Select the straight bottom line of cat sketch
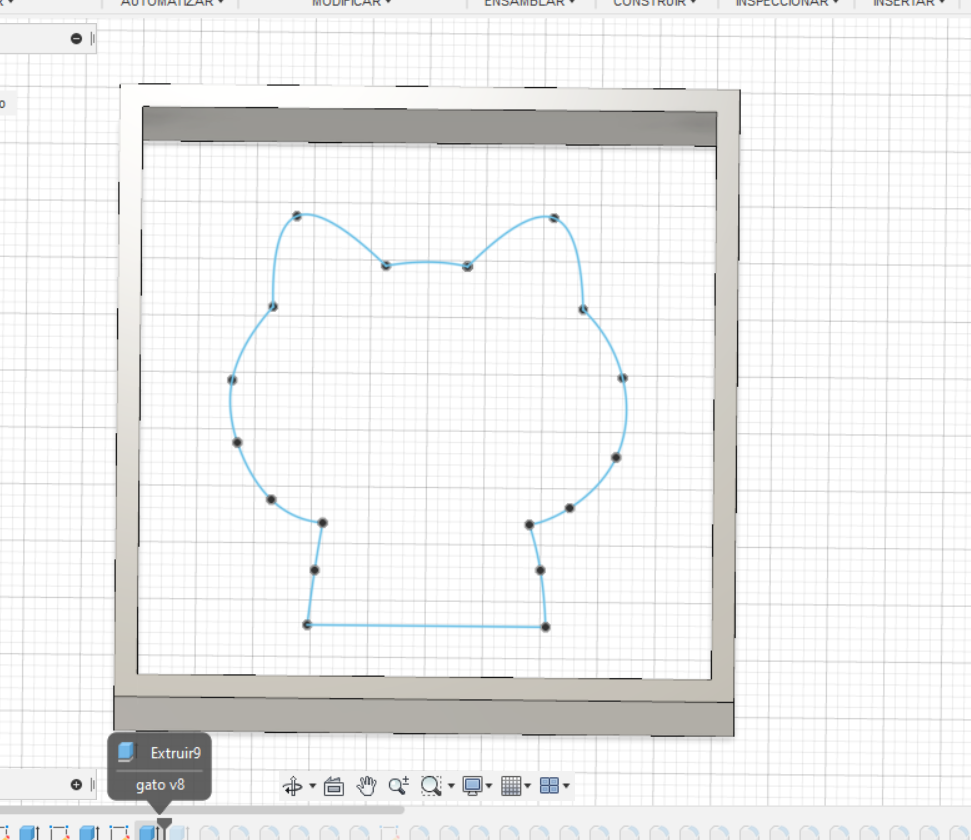 [x=426, y=626]
